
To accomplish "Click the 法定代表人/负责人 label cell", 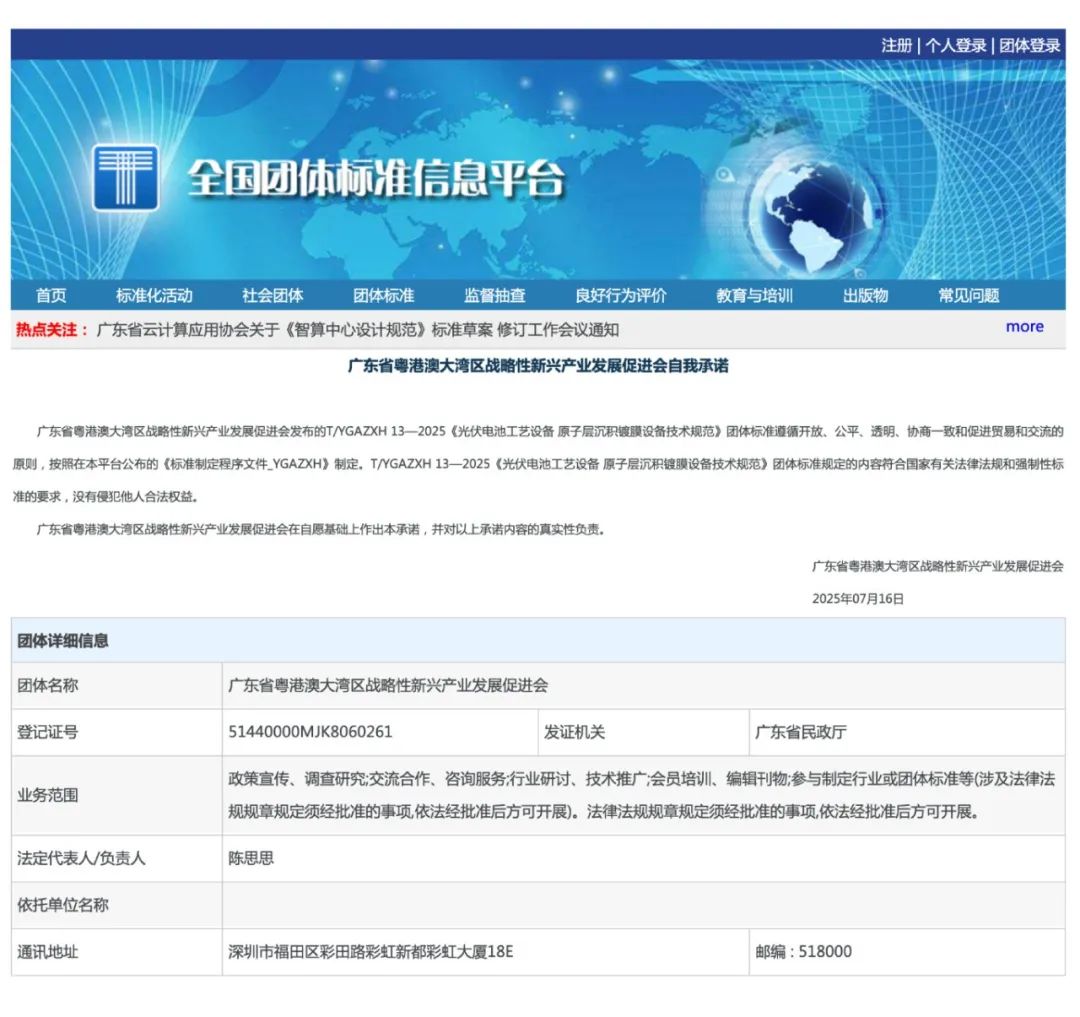I will (116, 859).
